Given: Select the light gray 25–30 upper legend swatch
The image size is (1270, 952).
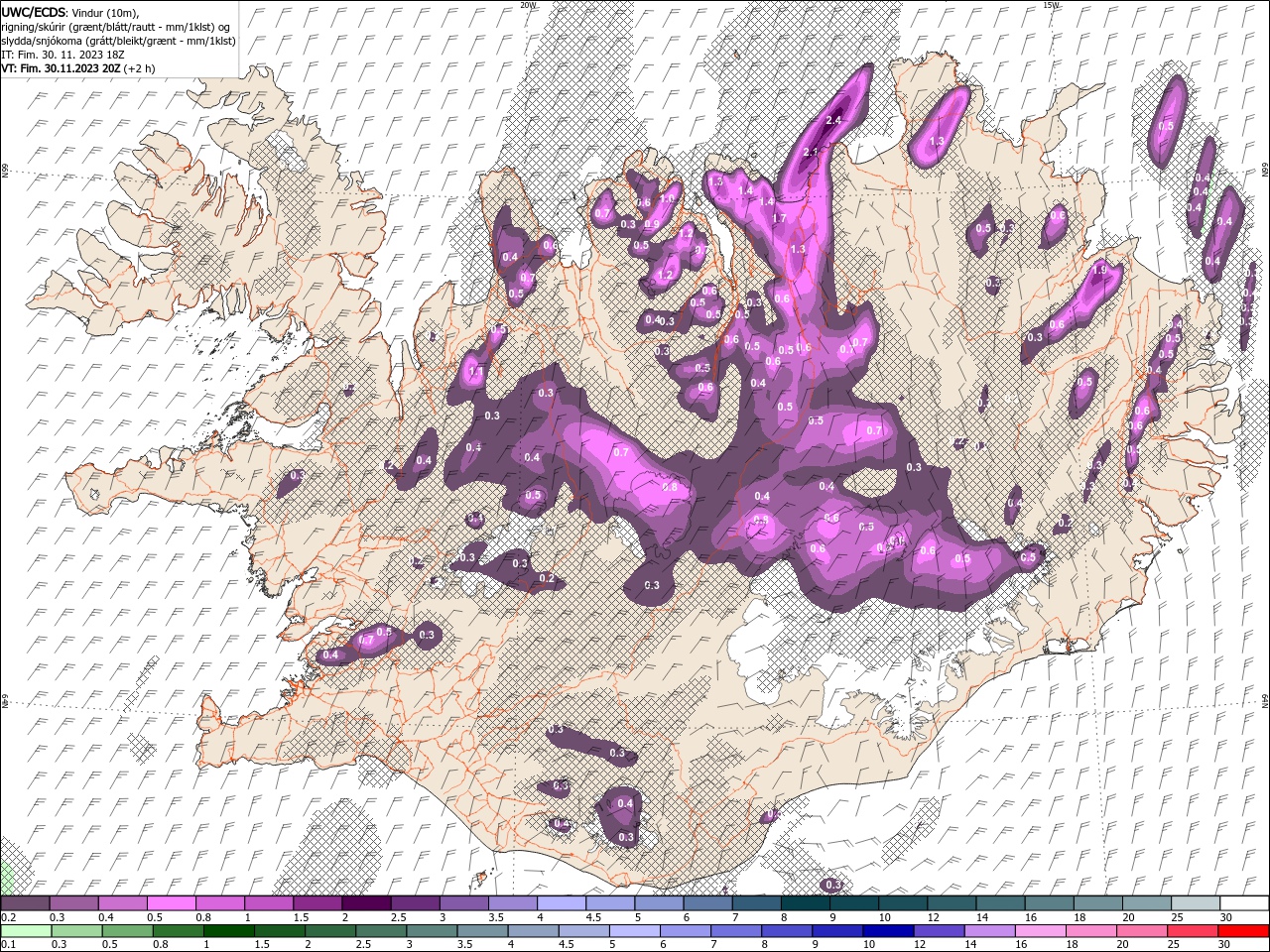Looking at the screenshot, I should pos(1195,903).
